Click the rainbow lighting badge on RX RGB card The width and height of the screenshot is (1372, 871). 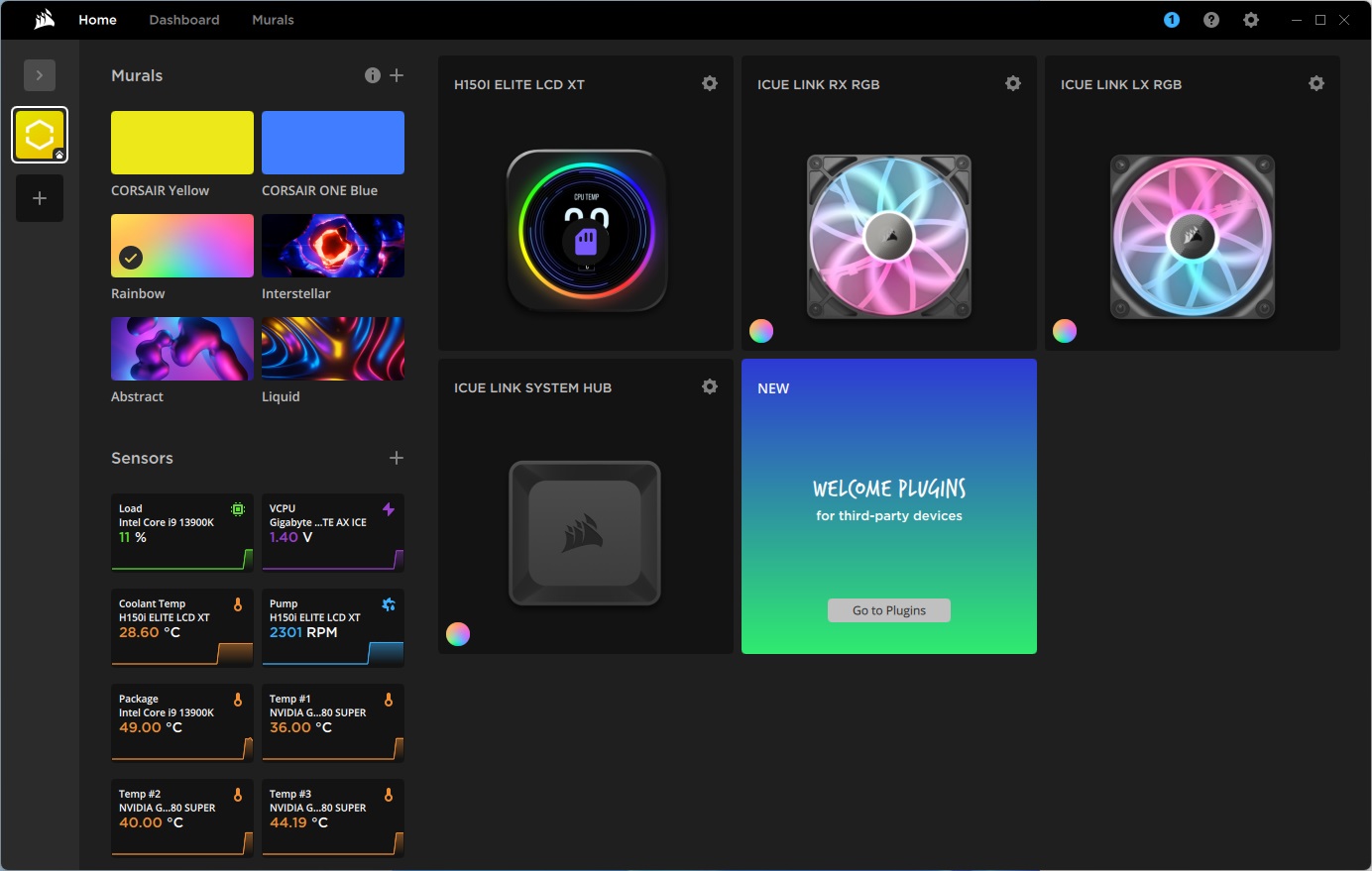coord(761,331)
